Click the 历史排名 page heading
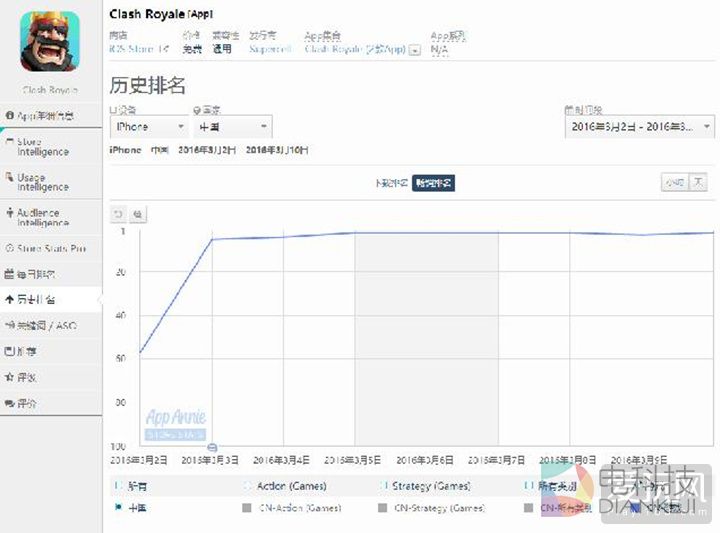Image resolution: width=720 pixels, height=533 pixels. [147, 85]
